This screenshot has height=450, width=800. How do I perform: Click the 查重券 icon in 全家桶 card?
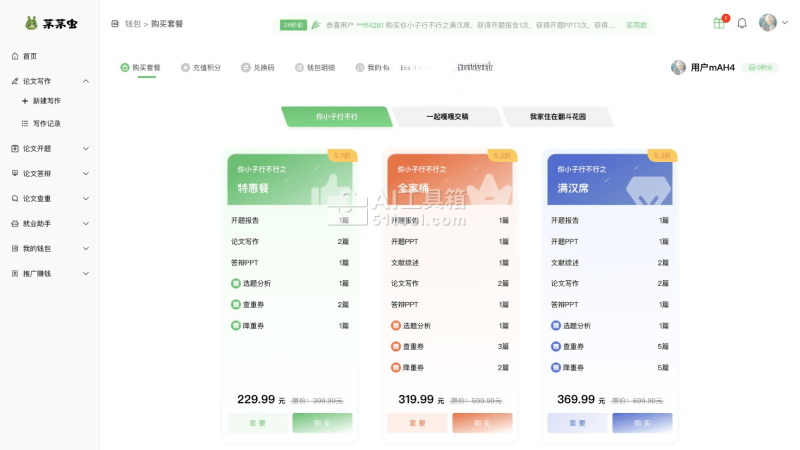pos(396,346)
